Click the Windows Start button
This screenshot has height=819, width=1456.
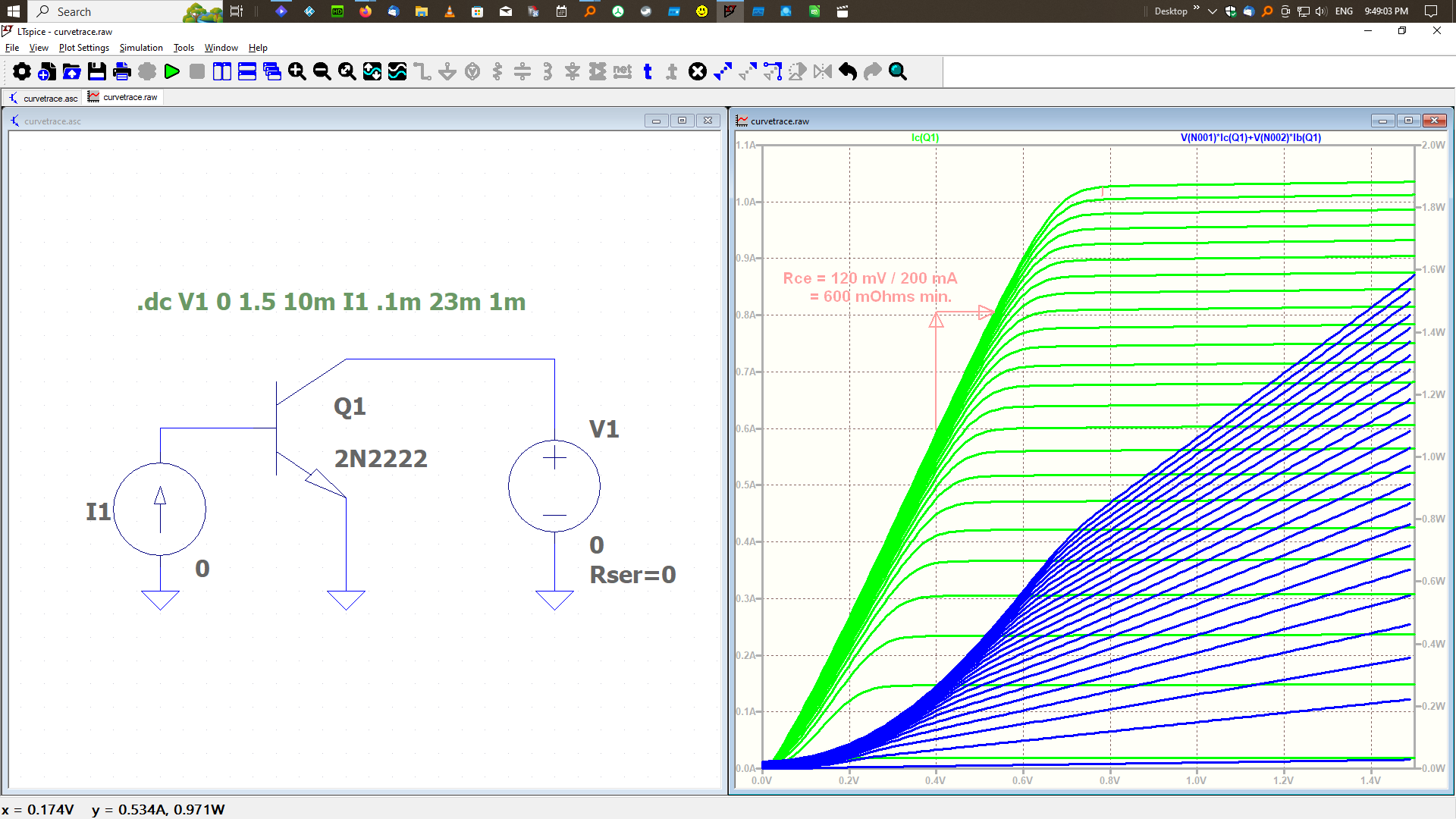click(x=14, y=11)
